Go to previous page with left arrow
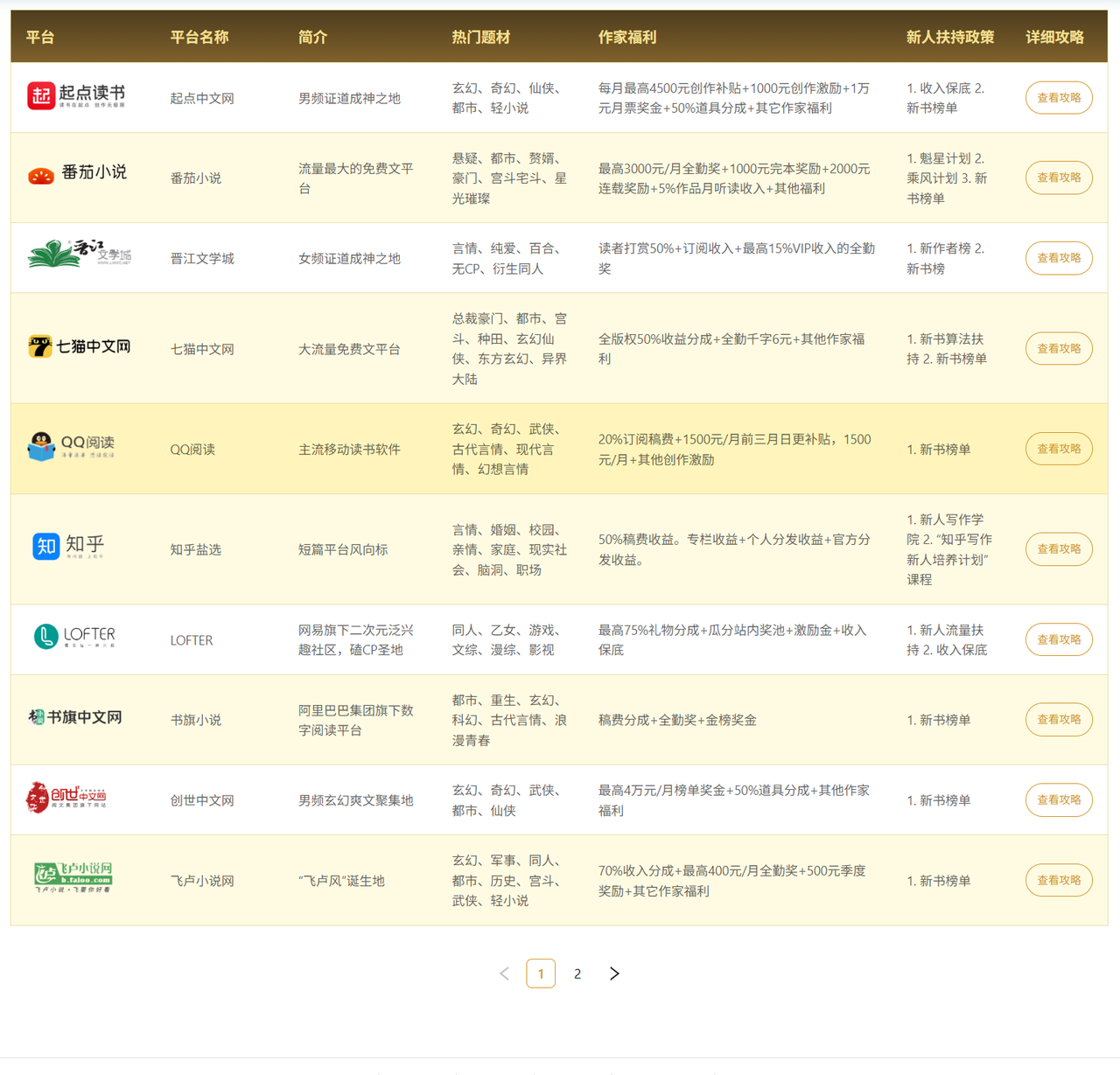The width and height of the screenshot is (1120, 1075). click(x=504, y=974)
